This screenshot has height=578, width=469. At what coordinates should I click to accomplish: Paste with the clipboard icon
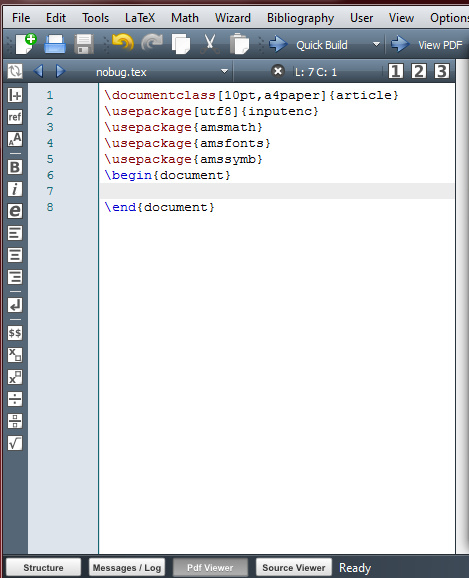click(x=239, y=44)
